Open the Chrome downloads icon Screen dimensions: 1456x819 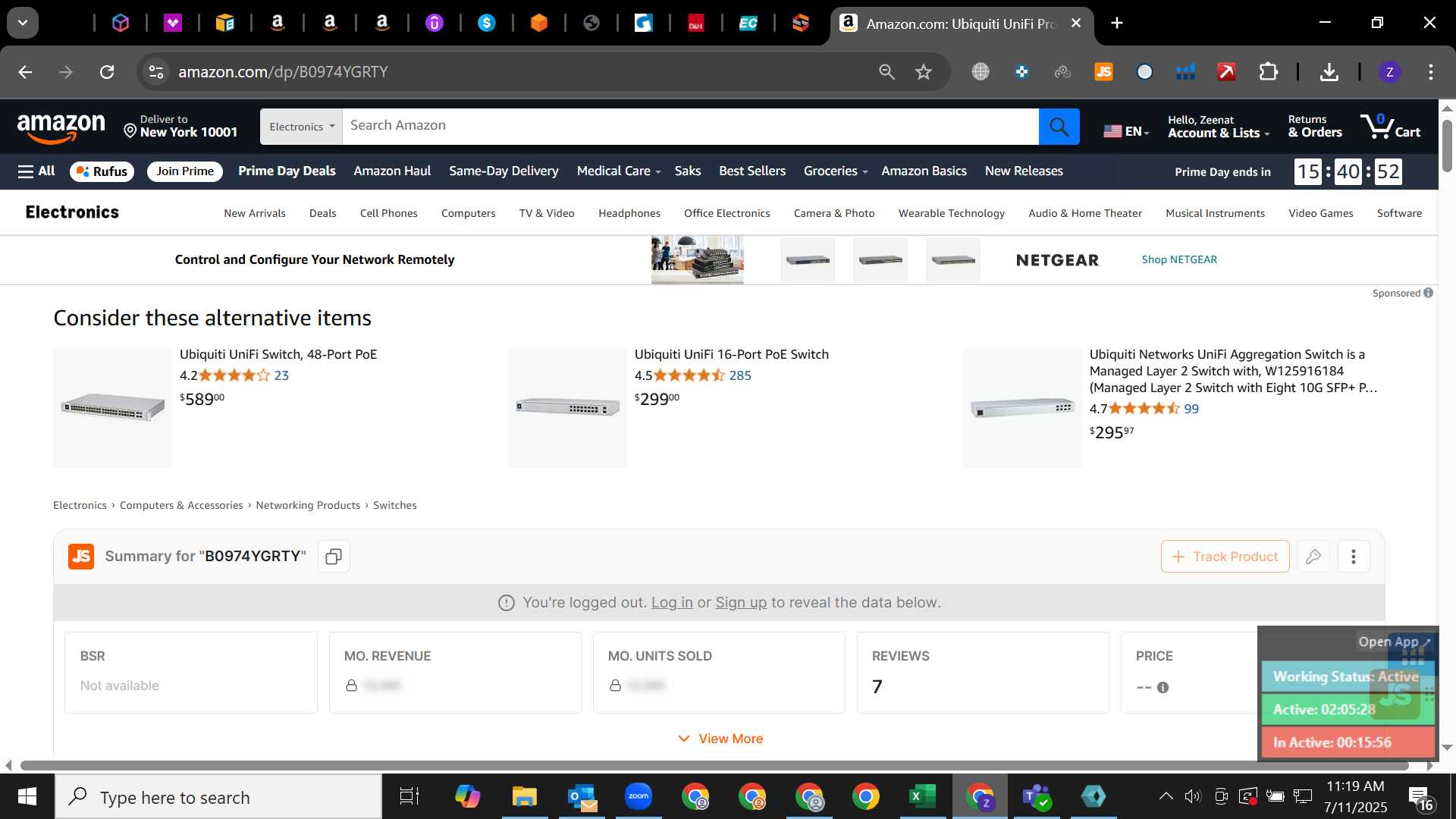(x=1329, y=72)
